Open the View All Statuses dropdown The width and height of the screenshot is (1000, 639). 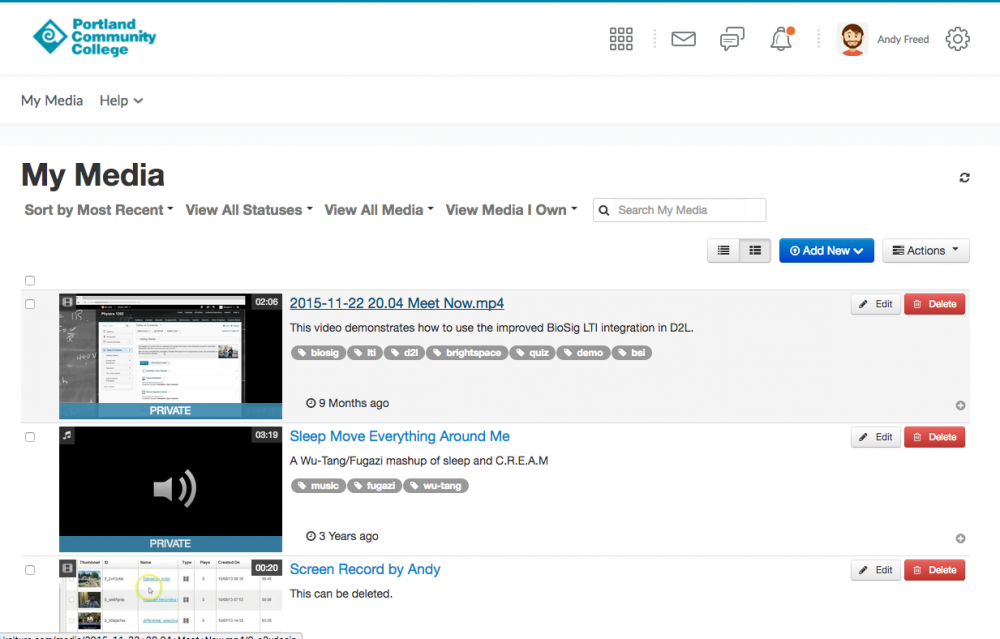(248, 210)
